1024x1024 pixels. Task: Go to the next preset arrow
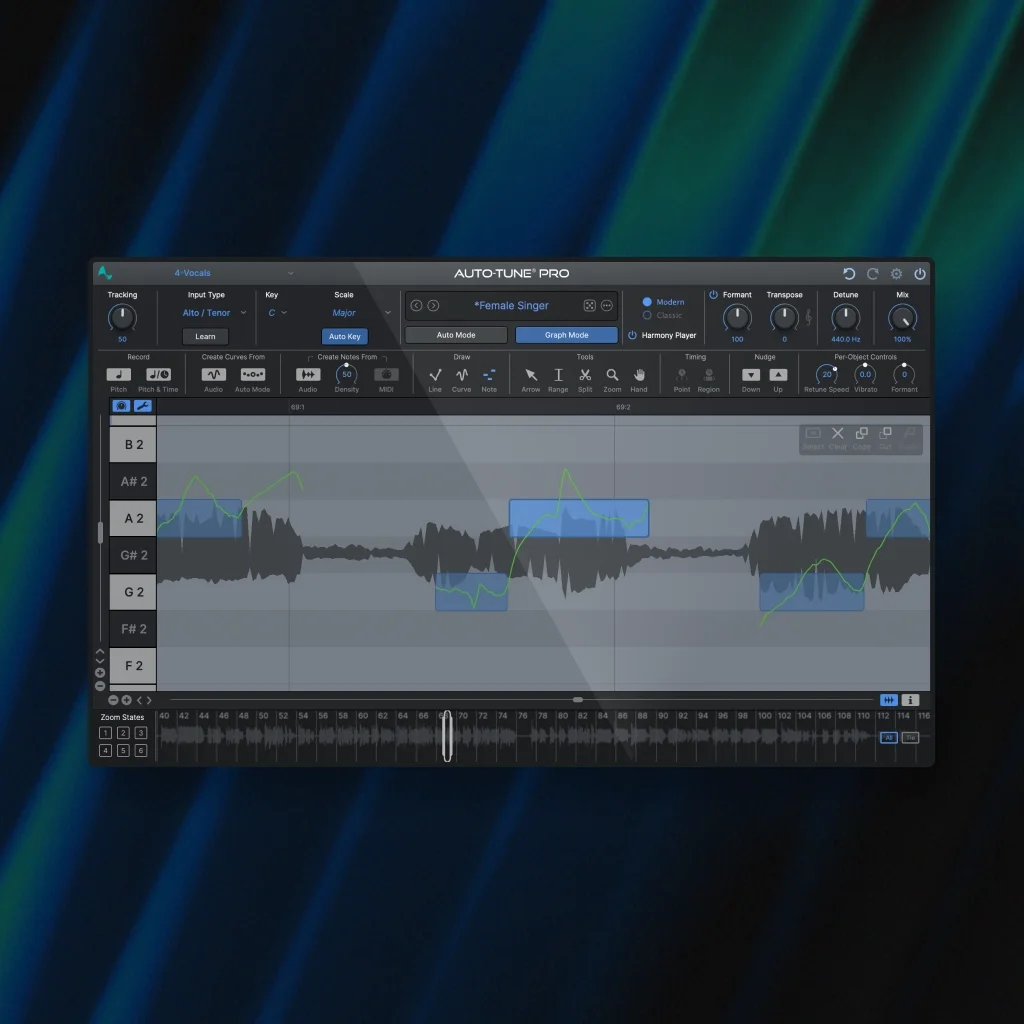433,306
